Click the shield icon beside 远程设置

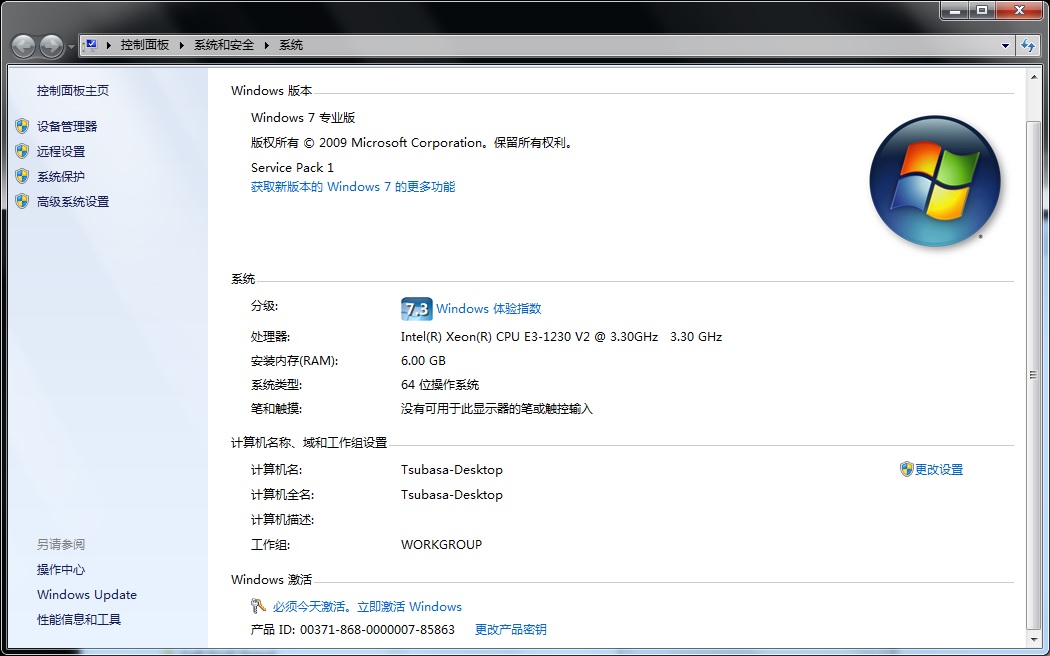click(x=22, y=151)
